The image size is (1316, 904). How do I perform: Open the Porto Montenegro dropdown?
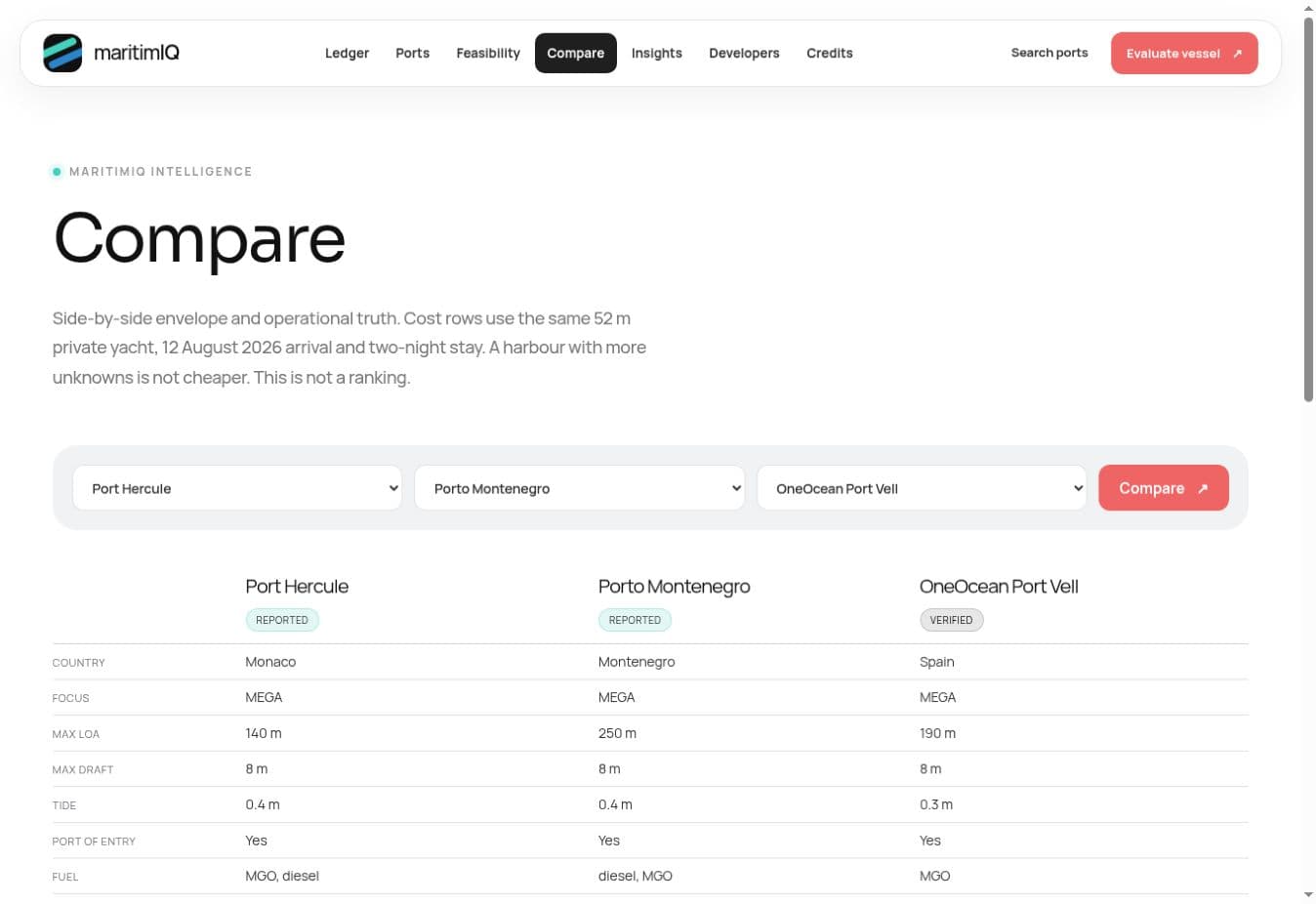pos(579,488)
